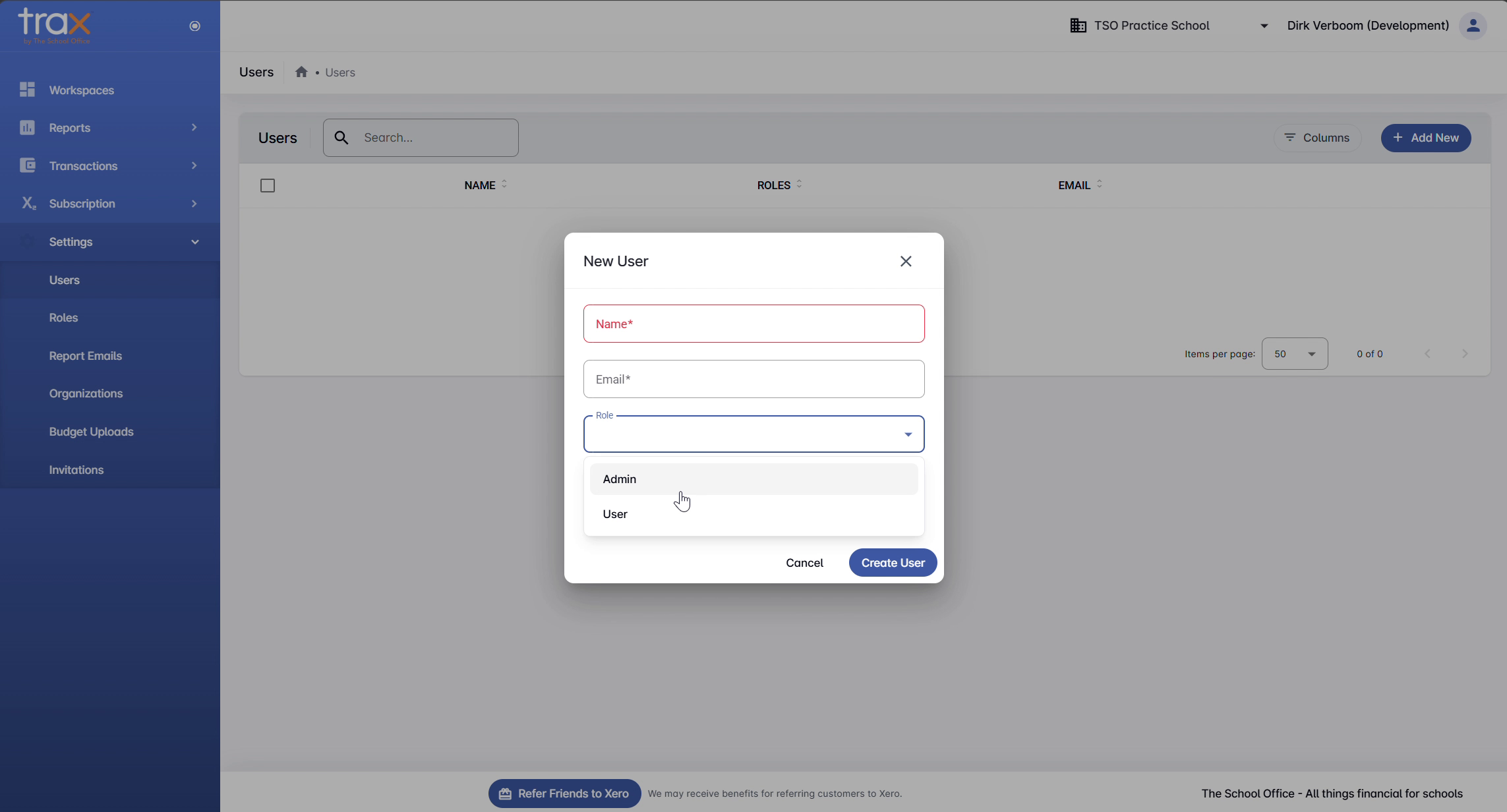Screen dimensions: 1507x812
Task: Toggle the sidebar pin radio icon
Action: [194, 26]
